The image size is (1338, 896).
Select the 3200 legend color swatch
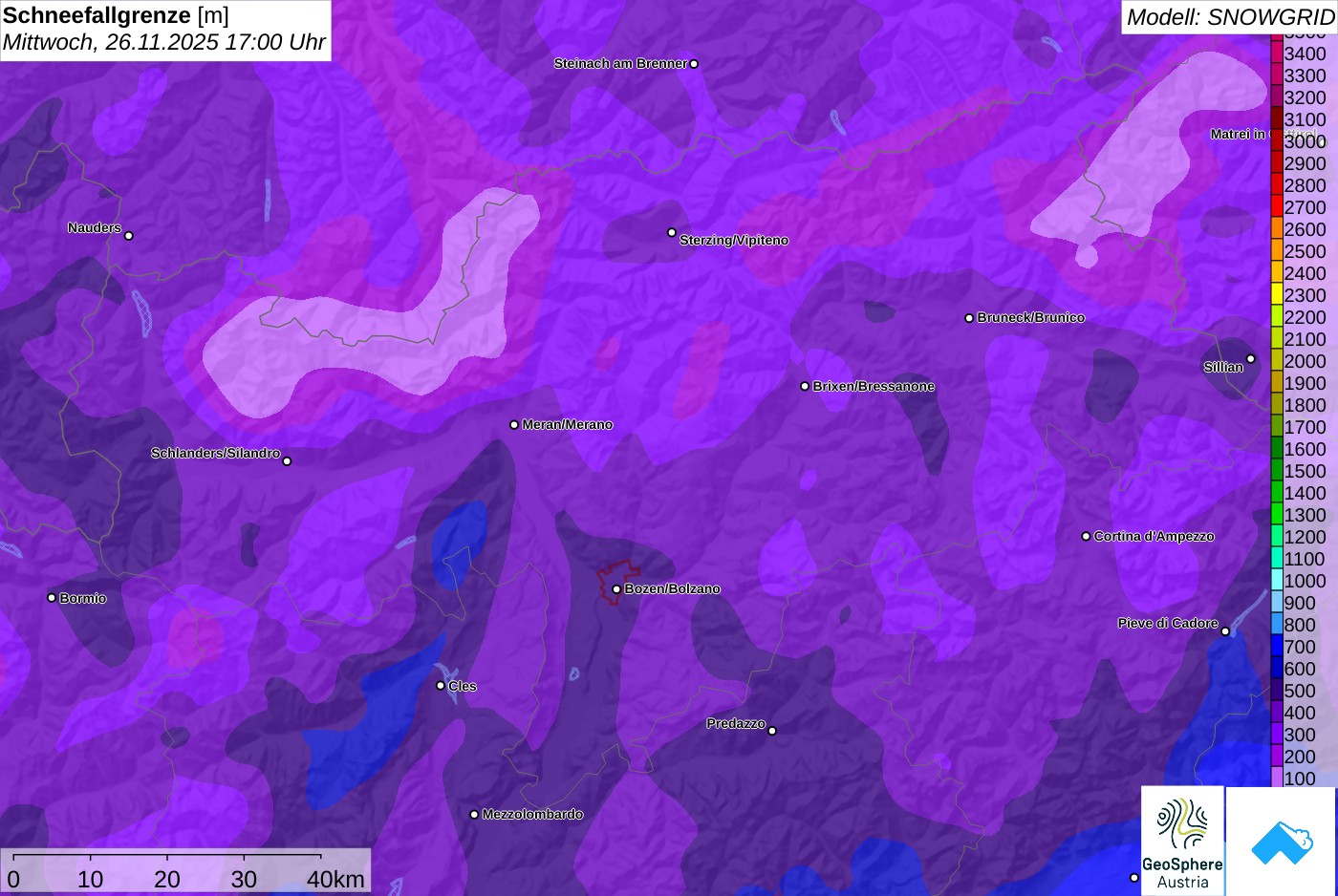[x=1276, y=97]
